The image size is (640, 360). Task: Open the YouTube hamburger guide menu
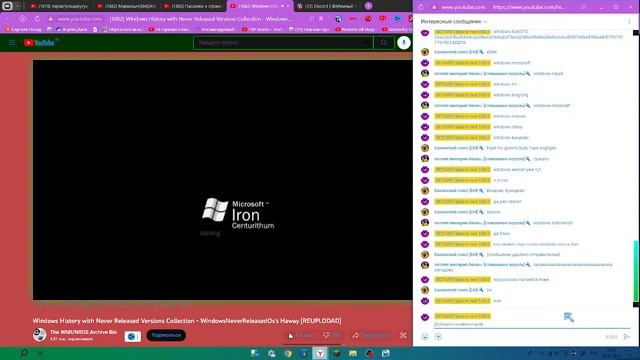tap(12, 42)
